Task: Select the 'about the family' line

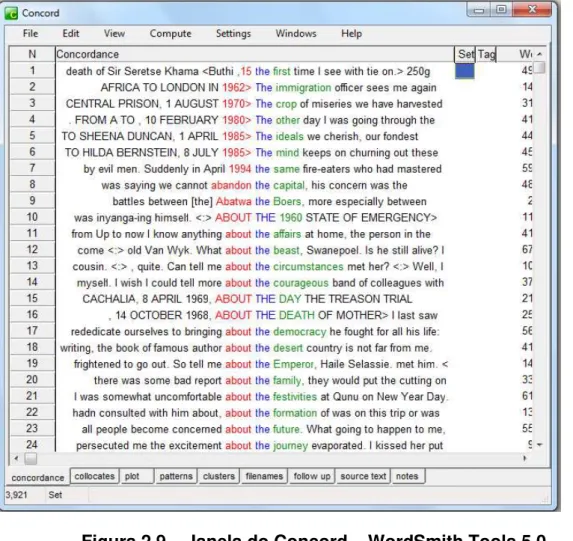Action: coord(255,380)
